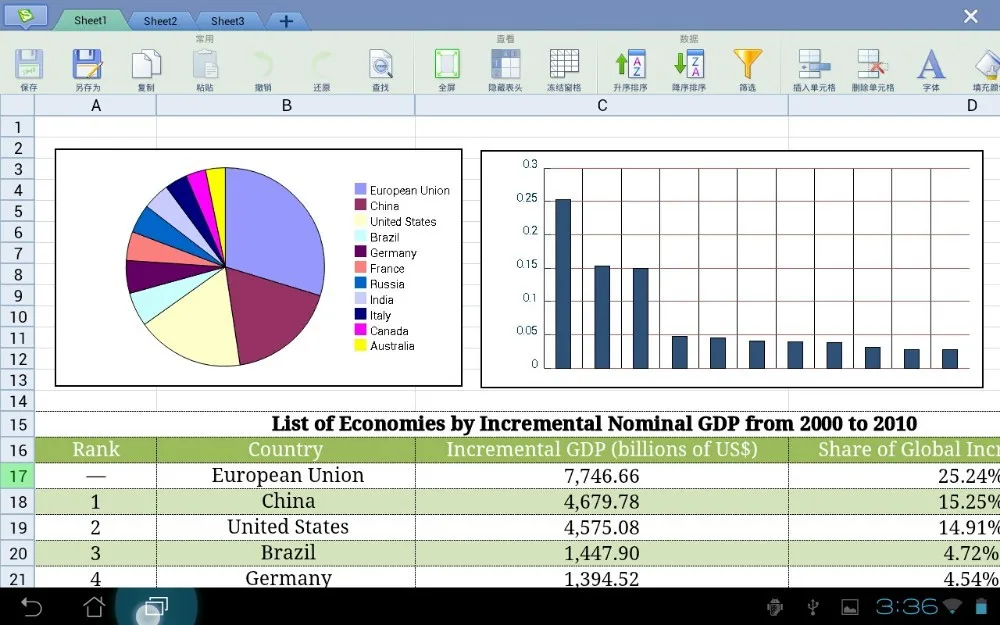Viewport: 1000px width, 625px height.
Task: Add a new sheet with the plus tab
Action: (x=286, y=21)
